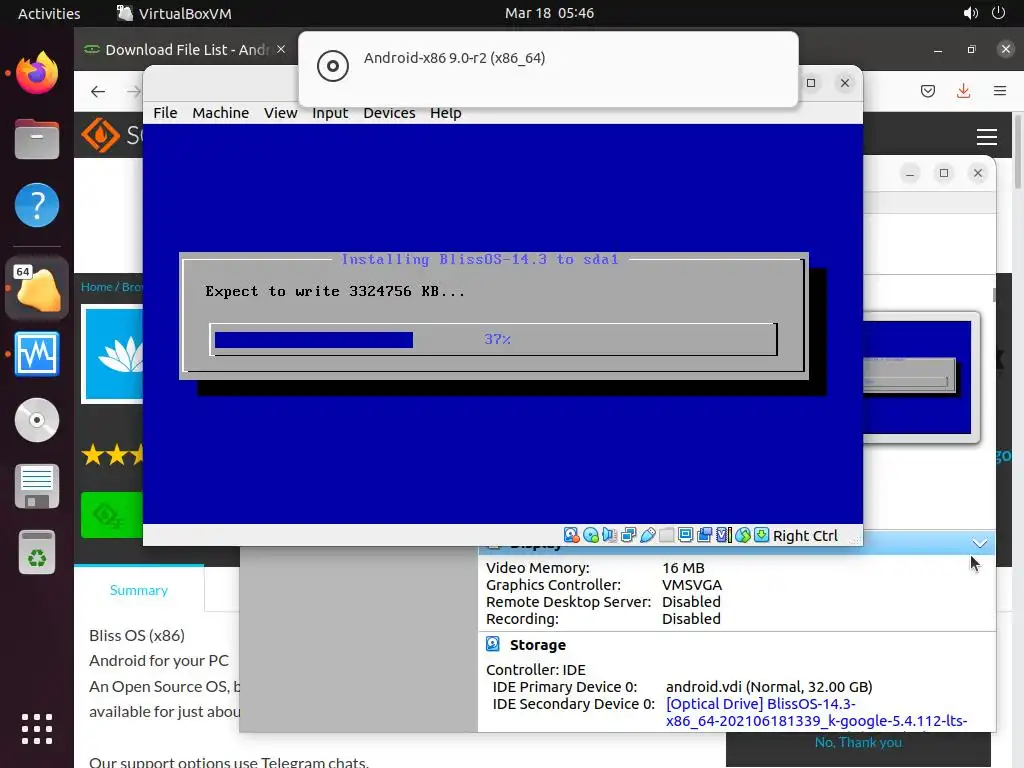Click the VirtualBox icon in the dock
Image resolution: width=1024 pixels, height=768 pixels.
tap(37, 289)
